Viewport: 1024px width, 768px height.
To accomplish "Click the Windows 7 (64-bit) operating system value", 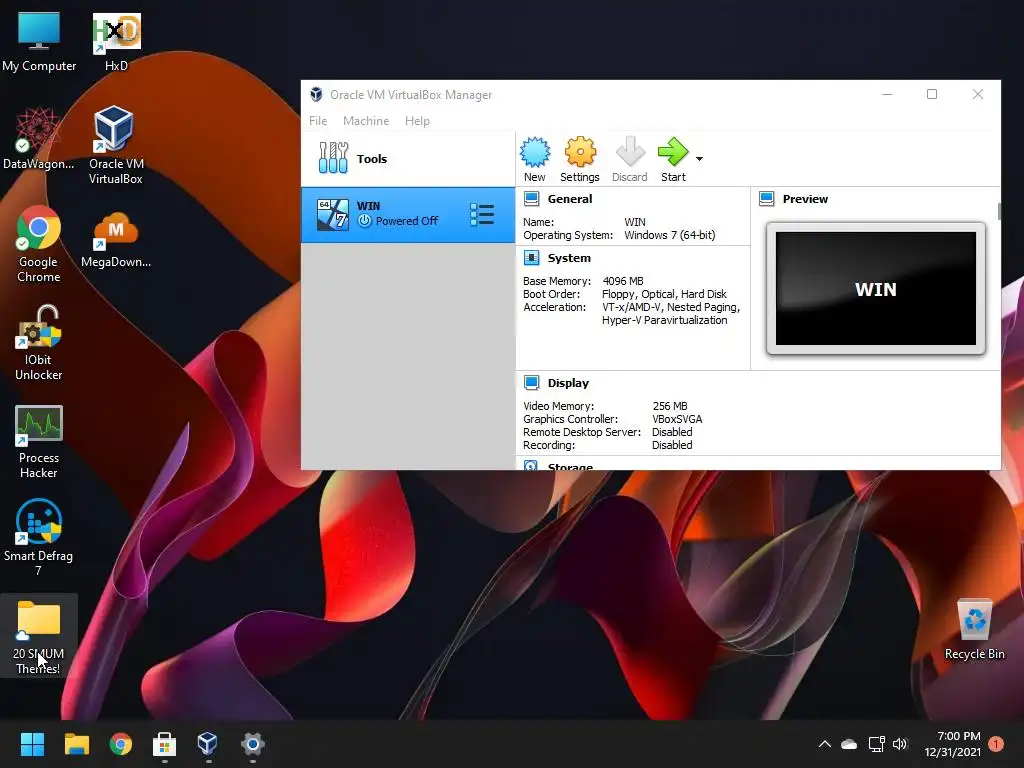I will click(670, 235).
